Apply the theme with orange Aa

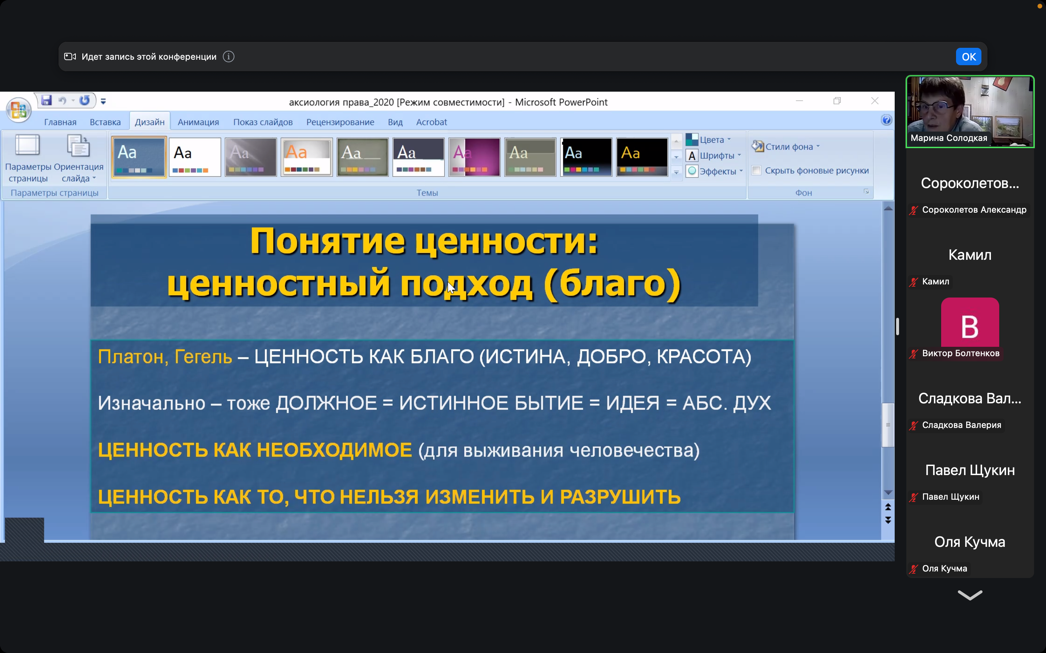[307, 157]
